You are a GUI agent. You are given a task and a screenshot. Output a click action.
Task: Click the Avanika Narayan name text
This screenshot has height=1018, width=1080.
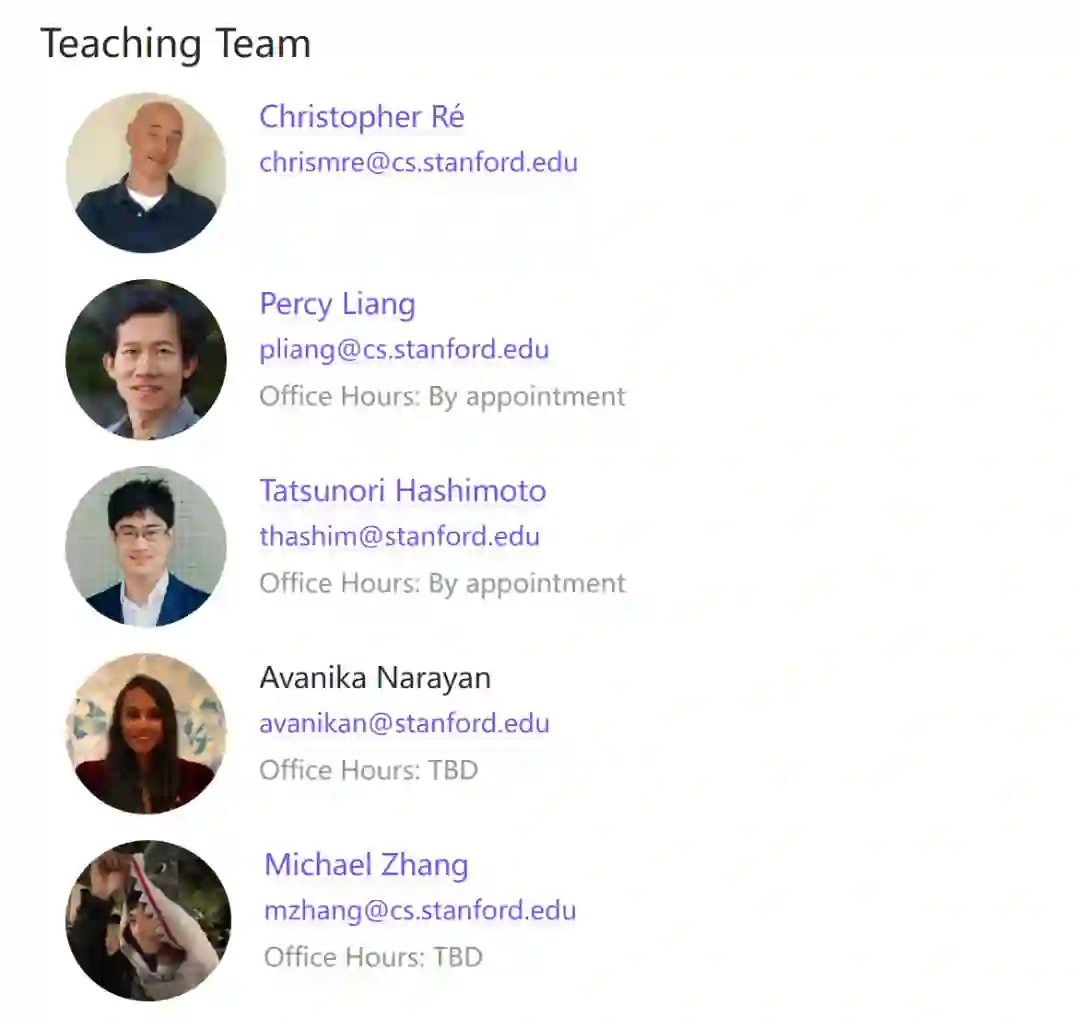click(x=375, y=678)
